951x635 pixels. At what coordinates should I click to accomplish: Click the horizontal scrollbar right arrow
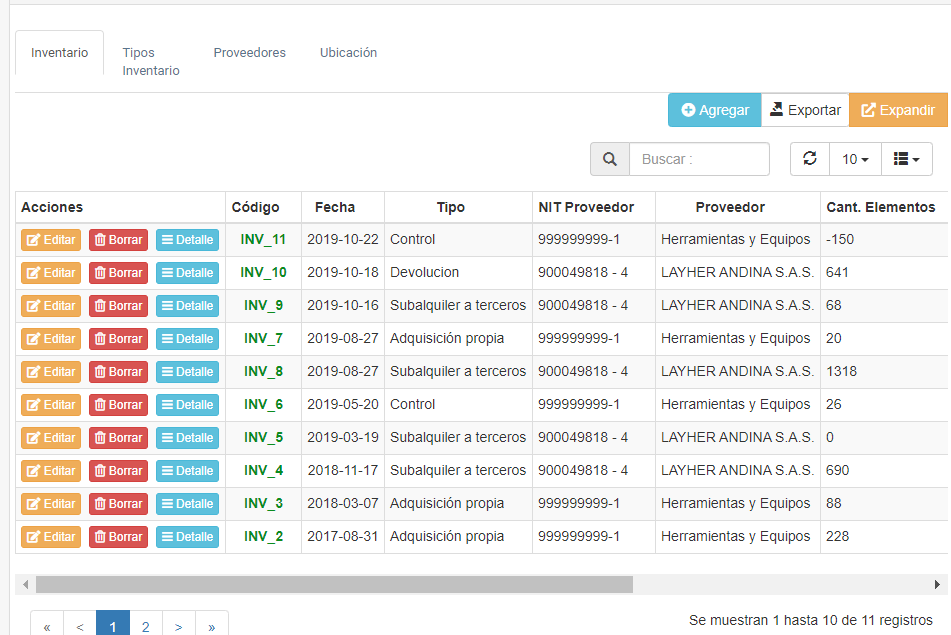(x=937, y=584)
